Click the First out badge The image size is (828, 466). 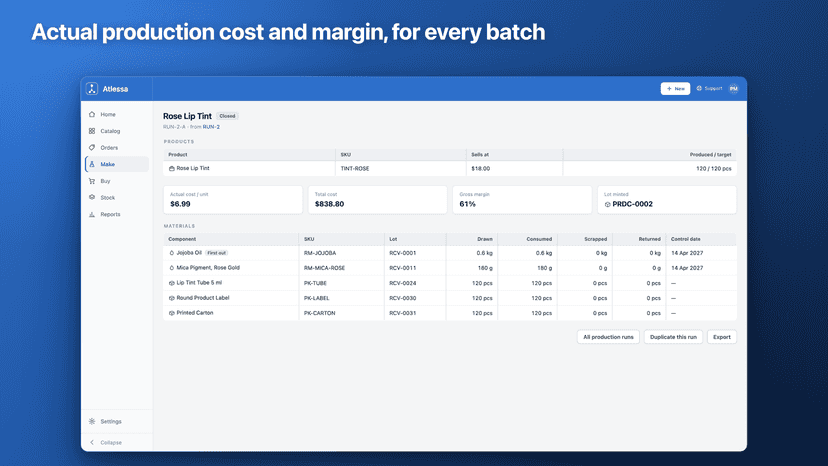click(x=216, y=253)
